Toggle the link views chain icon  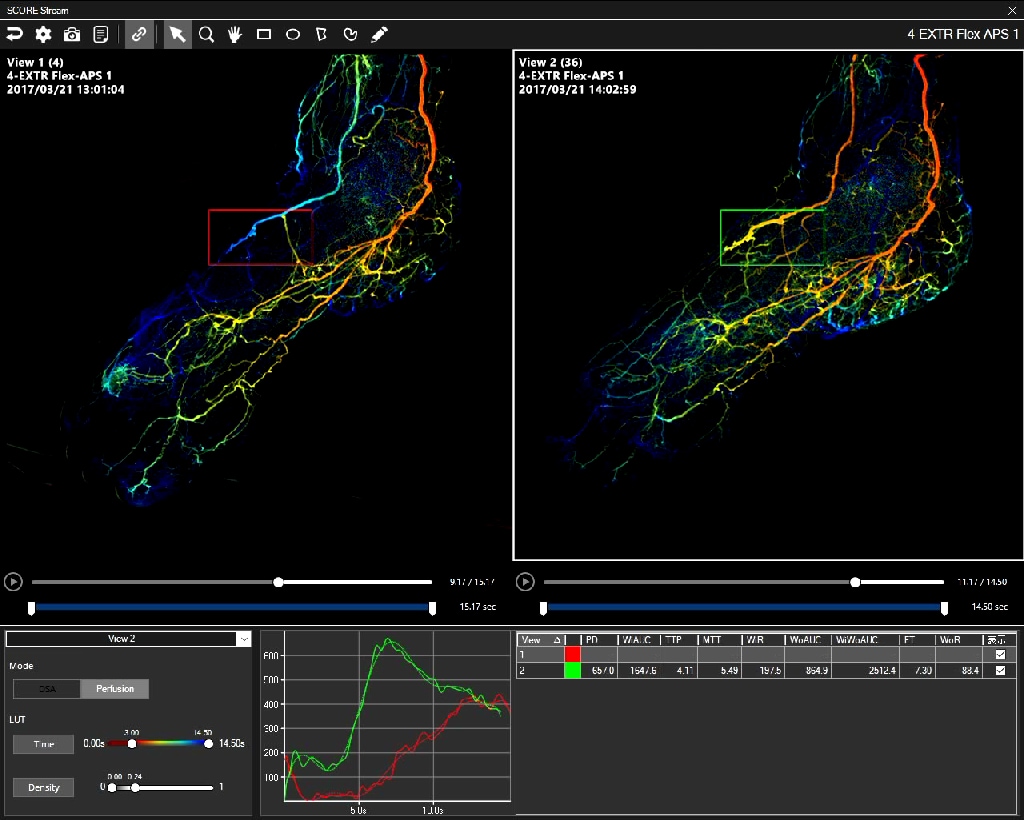139,34
